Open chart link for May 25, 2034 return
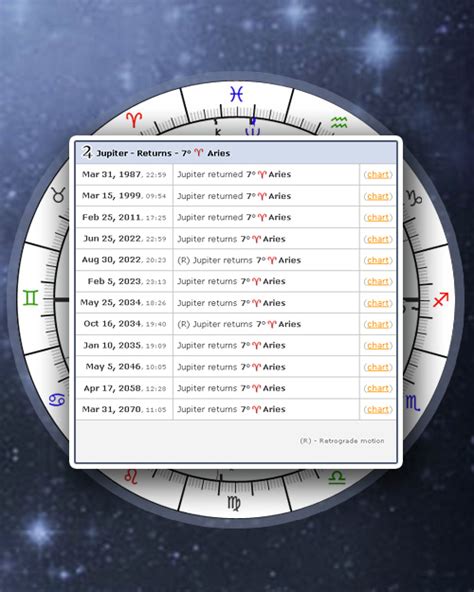 pyautogui.click(x=378, y=303)
